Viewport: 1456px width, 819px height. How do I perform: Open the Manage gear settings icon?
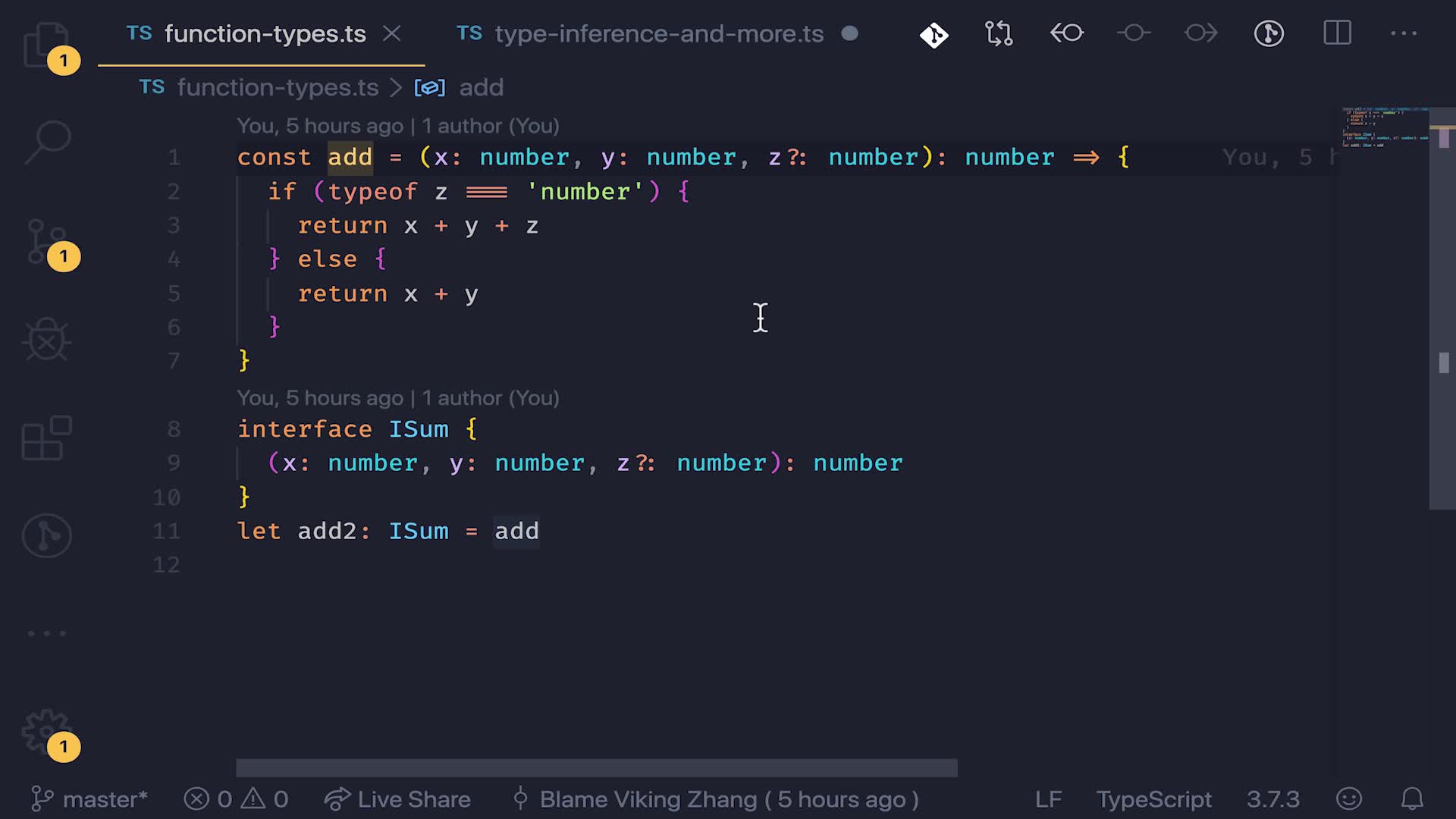point(45,731)
